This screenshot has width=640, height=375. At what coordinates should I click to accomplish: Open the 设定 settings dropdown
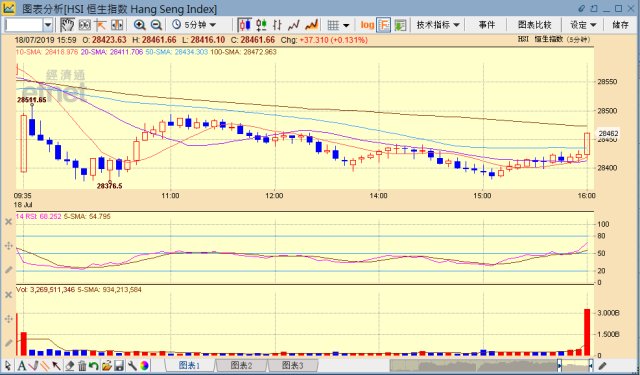pyautogui.click(x=583, y=25)
